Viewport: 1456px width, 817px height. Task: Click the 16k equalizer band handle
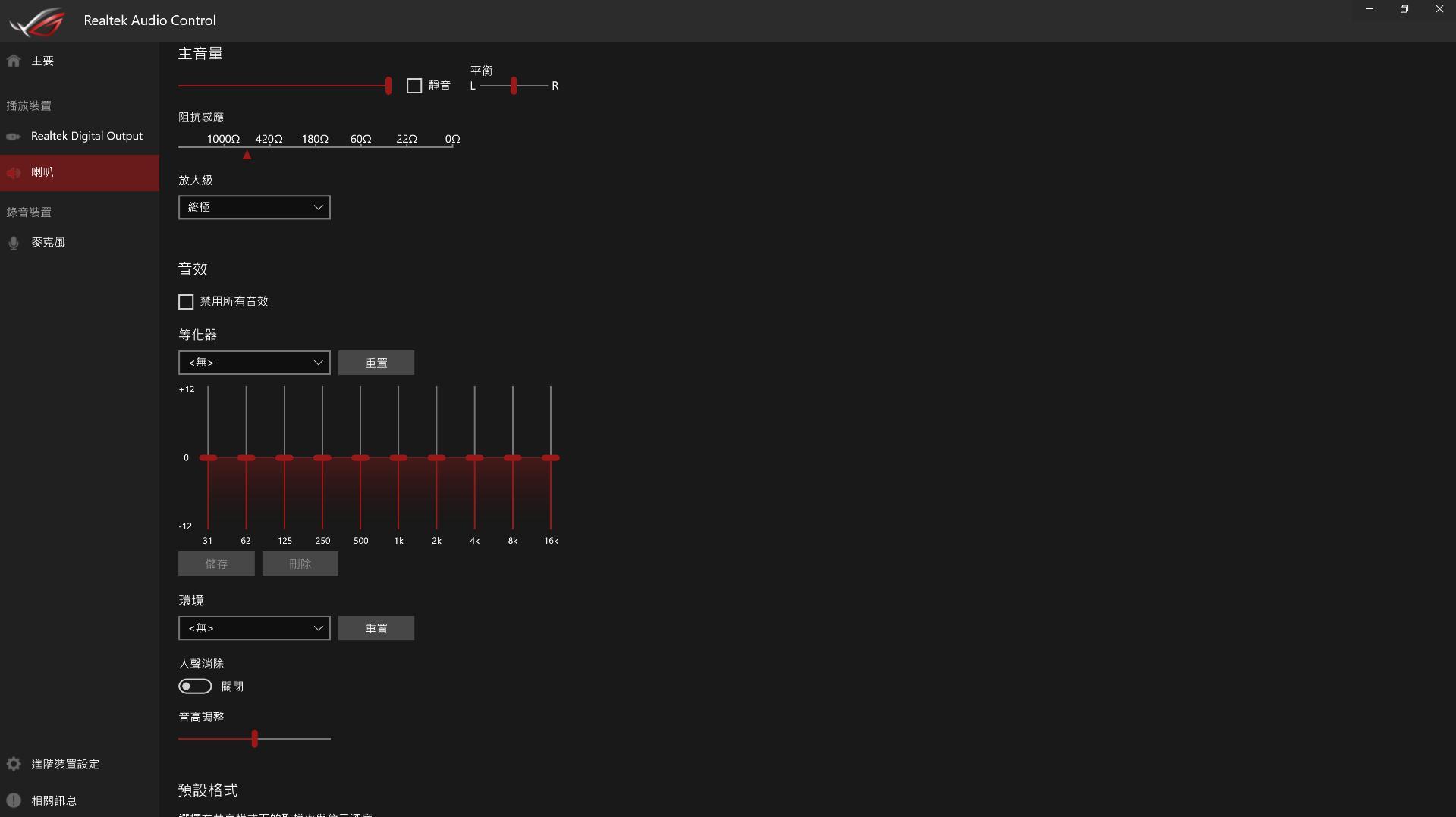click(x=551, y=458)
